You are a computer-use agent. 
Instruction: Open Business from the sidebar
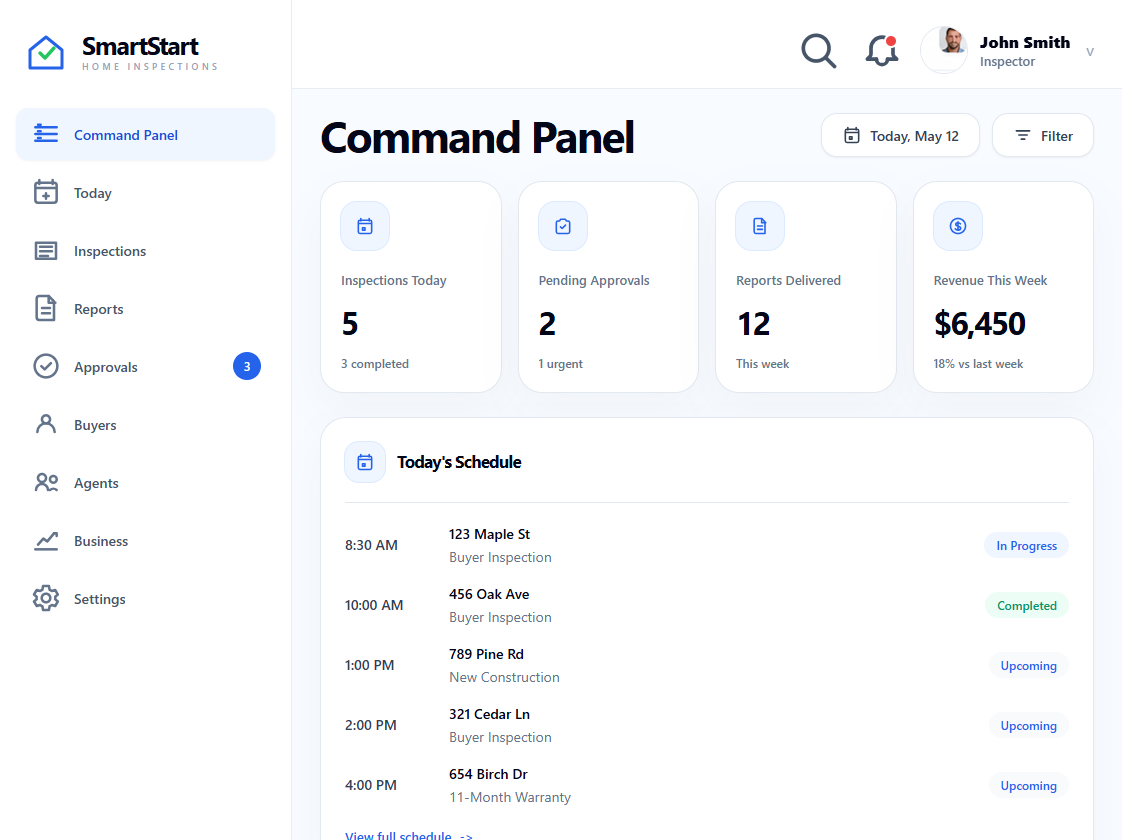[x=145, y=540]
